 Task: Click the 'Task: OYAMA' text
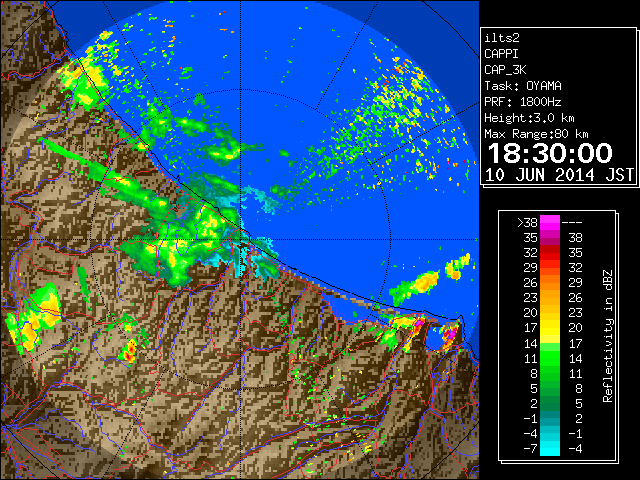tap(523, 86)
